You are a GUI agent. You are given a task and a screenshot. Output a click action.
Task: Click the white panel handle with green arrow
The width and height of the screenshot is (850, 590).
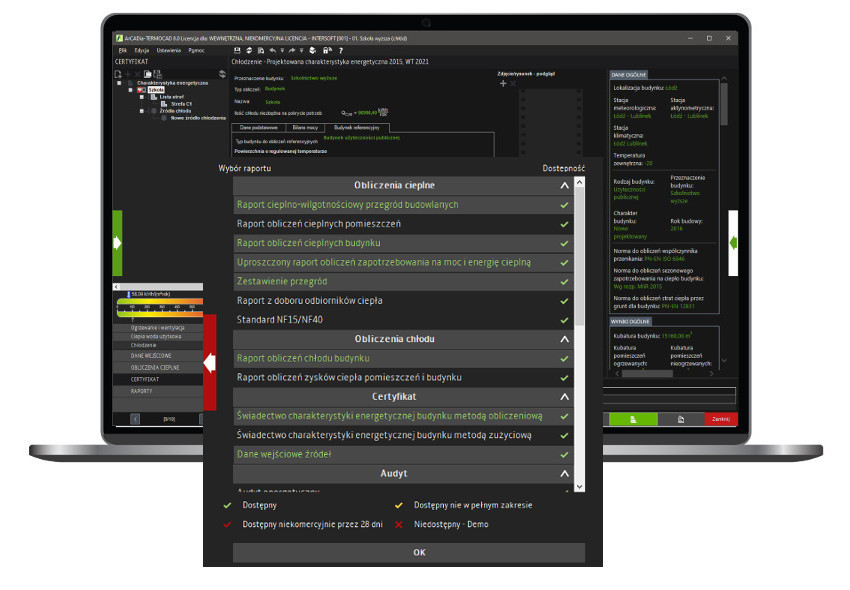tap(733, 243)
